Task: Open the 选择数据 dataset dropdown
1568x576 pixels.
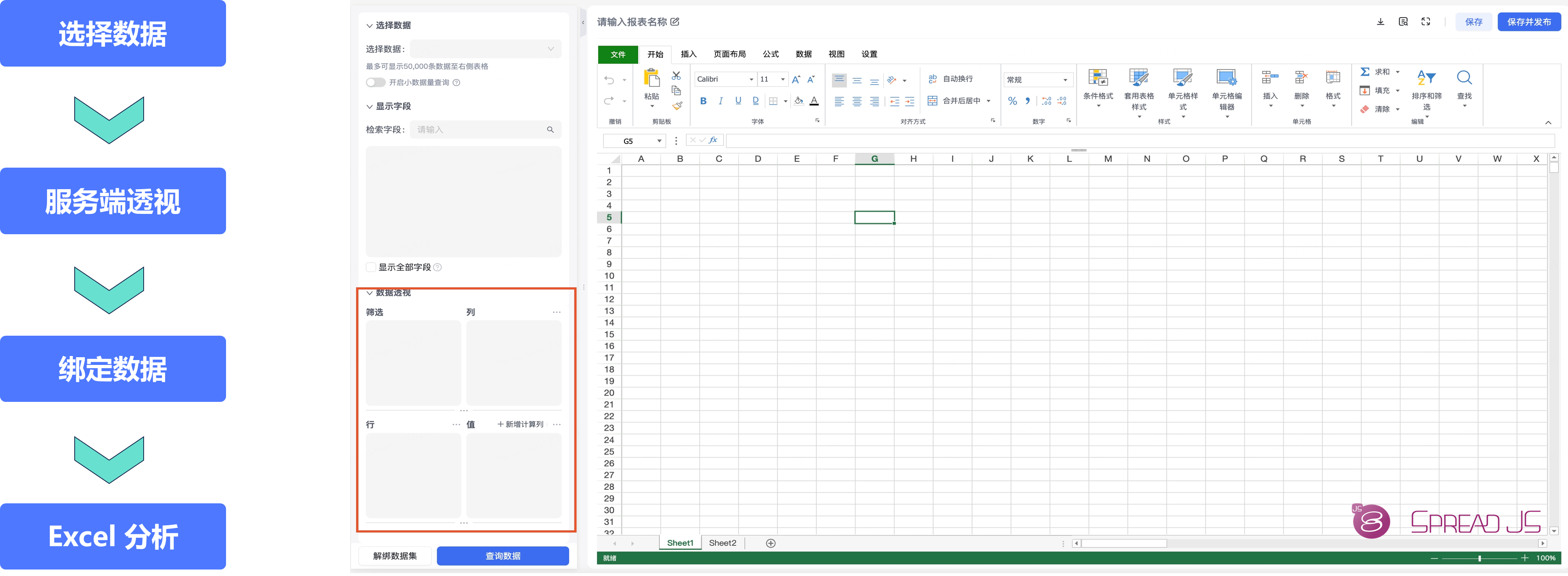Action: coord(485,49)
